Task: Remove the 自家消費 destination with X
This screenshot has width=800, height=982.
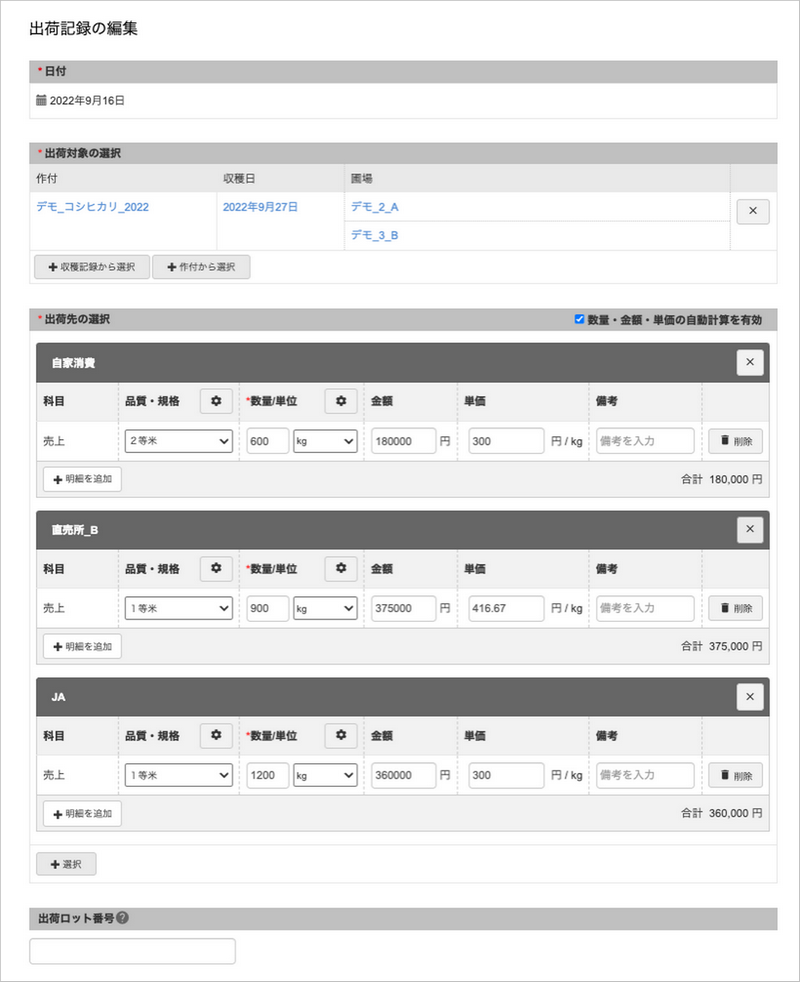Action: tap(750, 363)
